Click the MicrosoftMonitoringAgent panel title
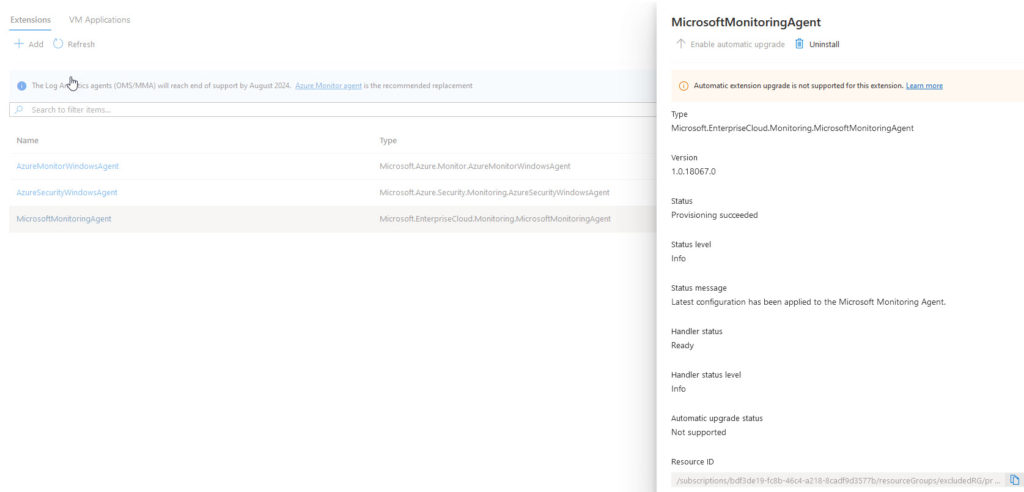1024x492 pixels. click(746, 22)
